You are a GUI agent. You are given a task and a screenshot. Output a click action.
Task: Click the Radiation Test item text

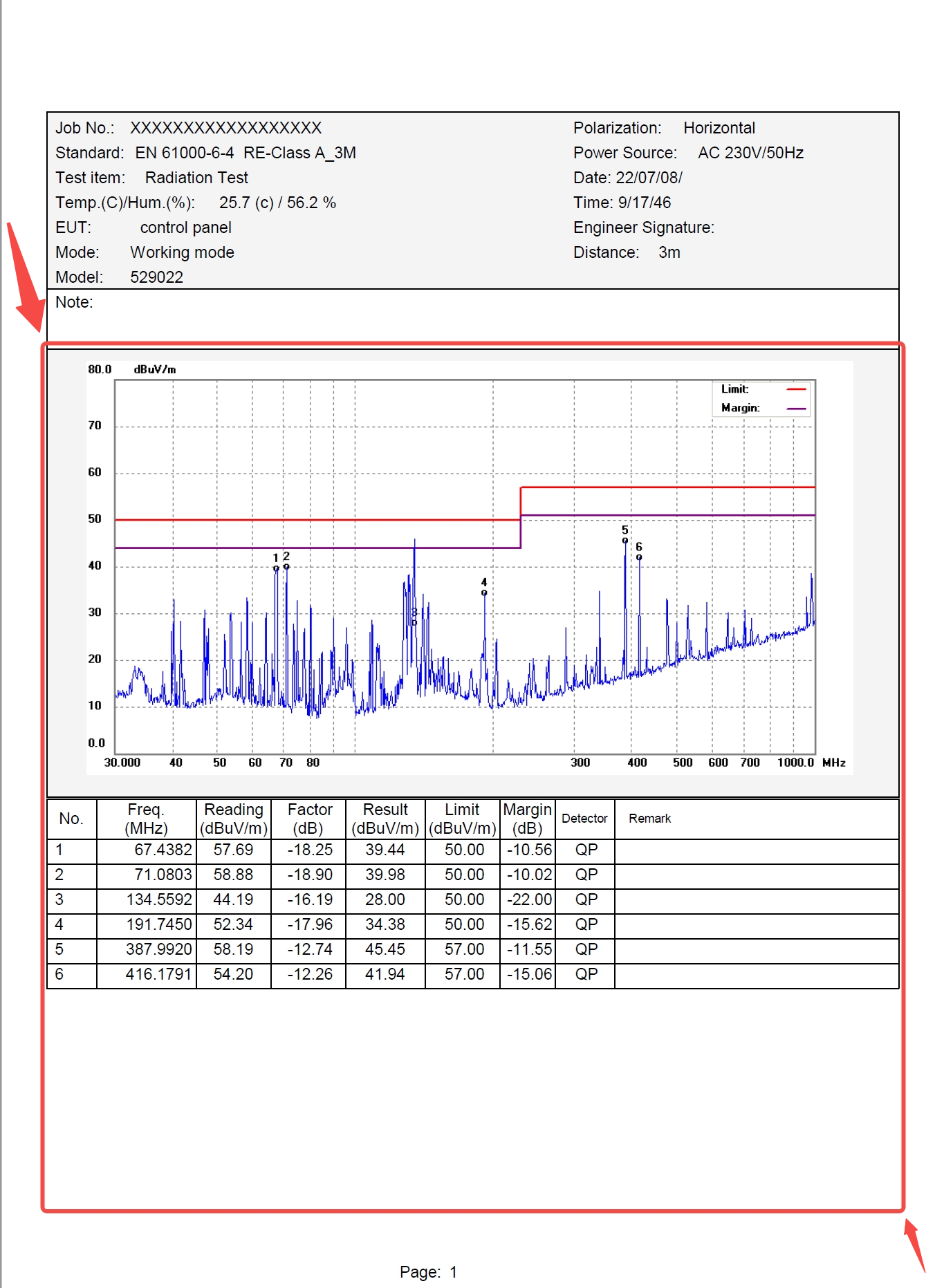coord(196,178)
